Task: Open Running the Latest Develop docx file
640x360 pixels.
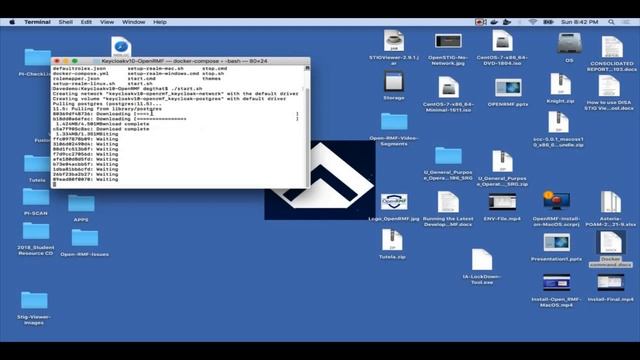Action: 448,202
